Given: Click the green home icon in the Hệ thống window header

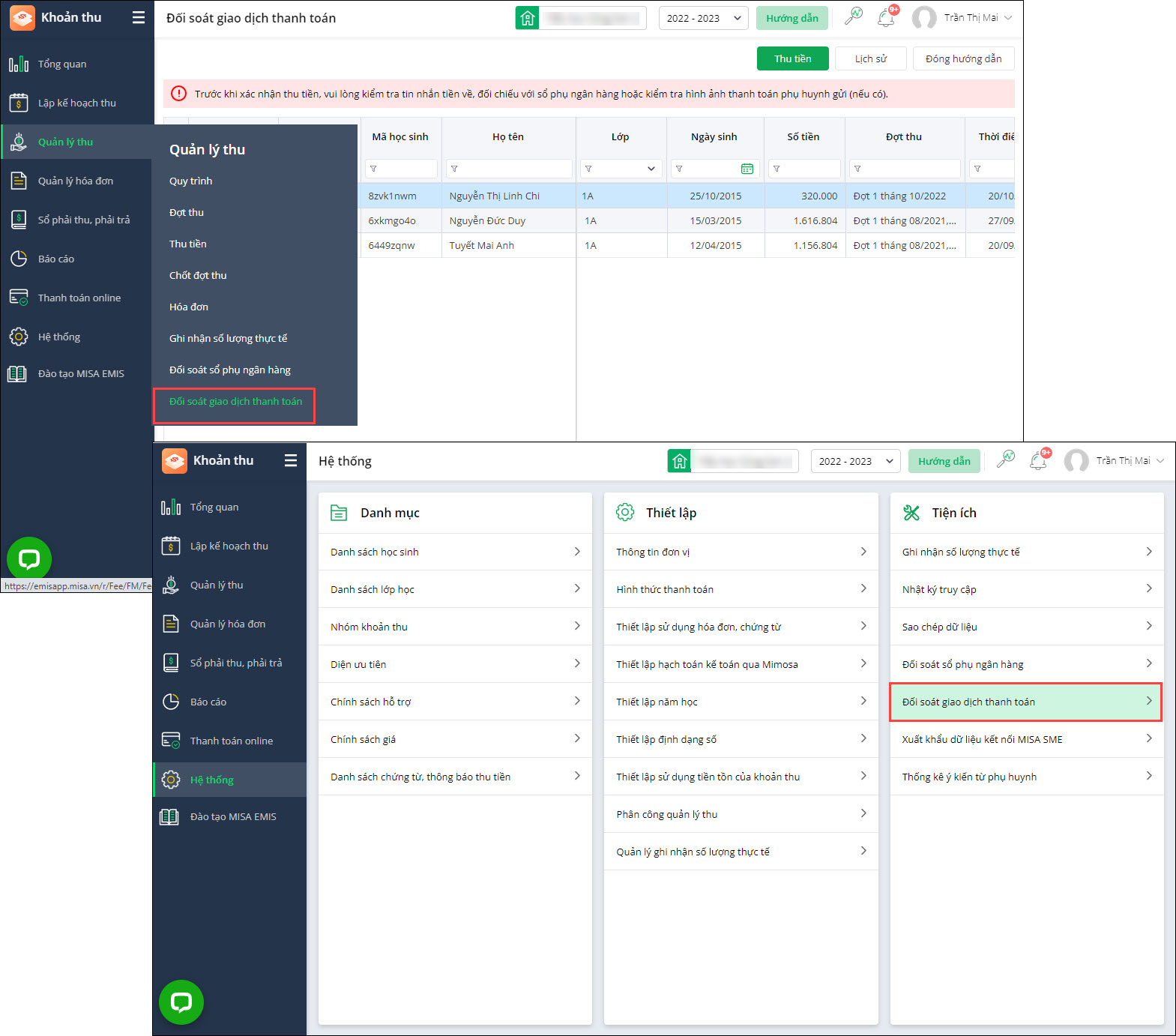Looking at the screenshot, I should click(679, 461).
